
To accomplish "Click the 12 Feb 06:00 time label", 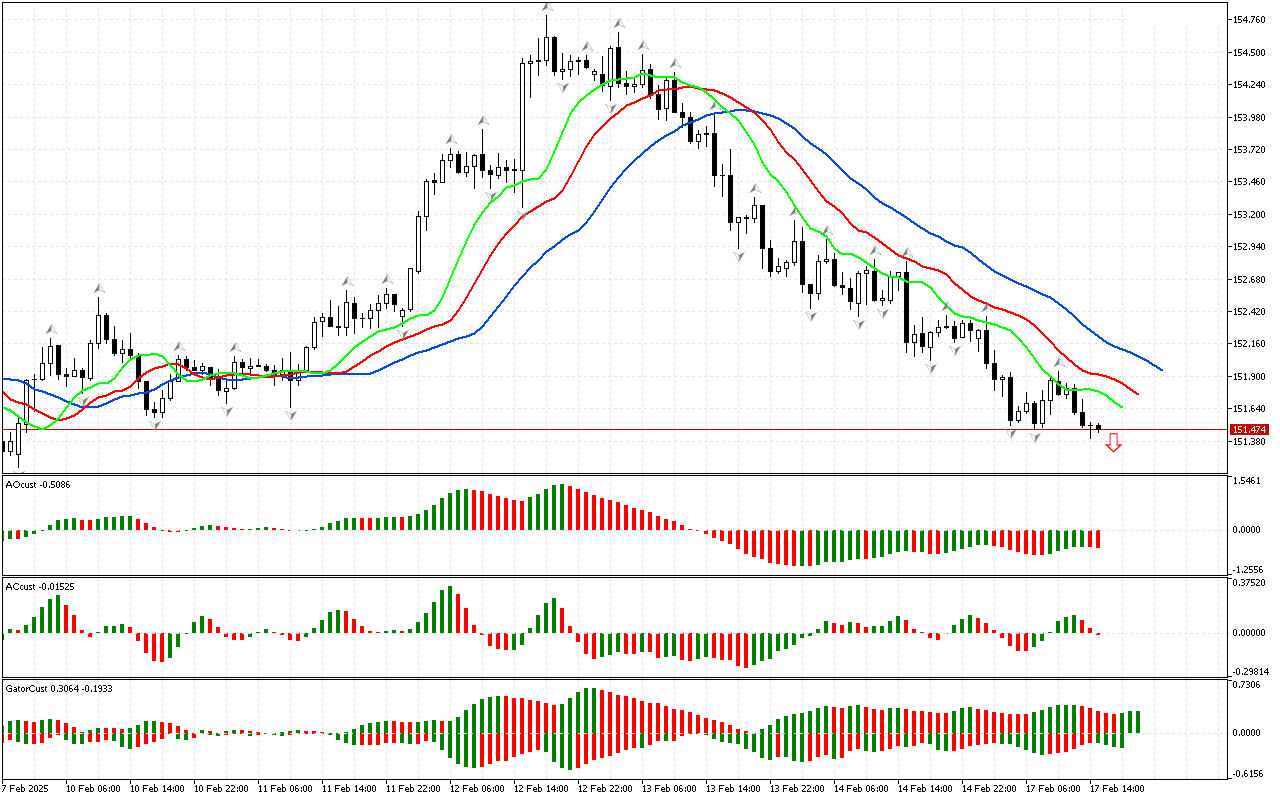I will click(x=479, y=788).
